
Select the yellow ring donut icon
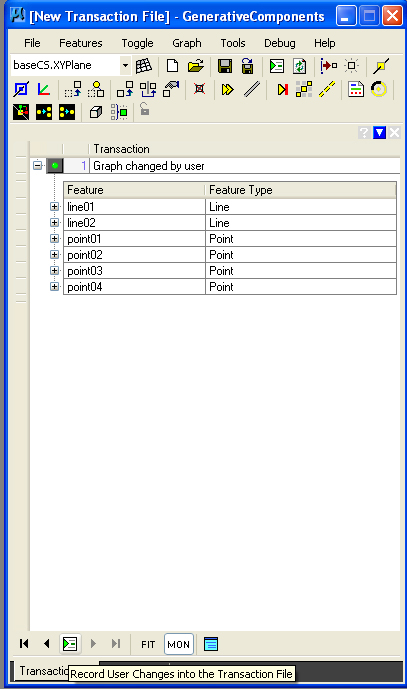(378, 89)
